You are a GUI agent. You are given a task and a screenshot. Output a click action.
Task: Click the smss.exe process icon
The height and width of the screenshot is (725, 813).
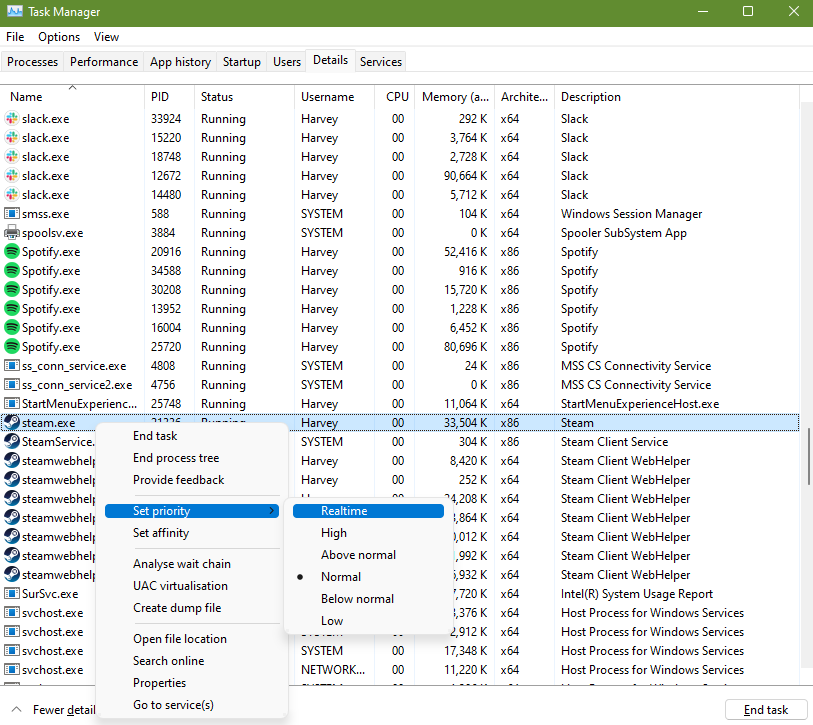pyautogui.click(x=11, y=214)
